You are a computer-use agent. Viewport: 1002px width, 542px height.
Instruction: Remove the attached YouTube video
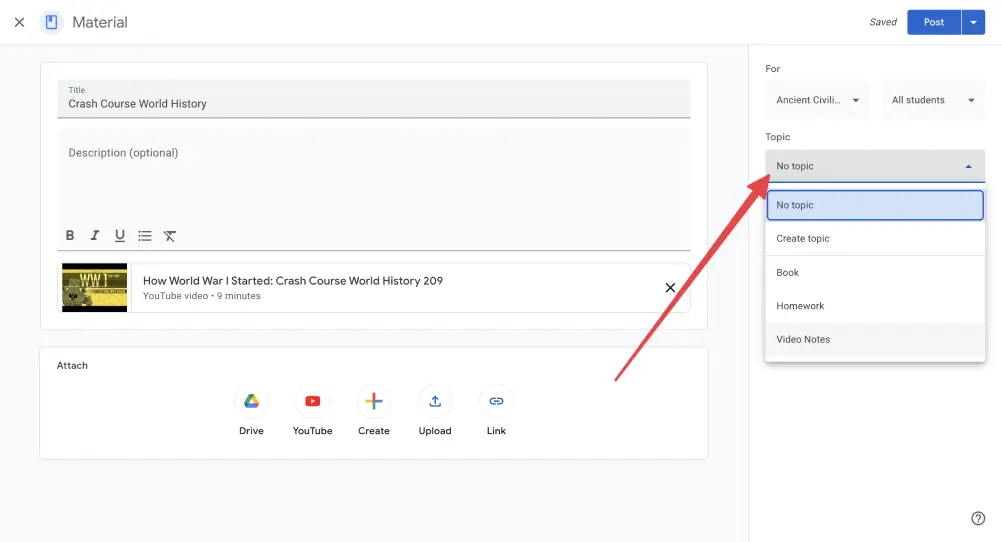[x=670, y=288]
